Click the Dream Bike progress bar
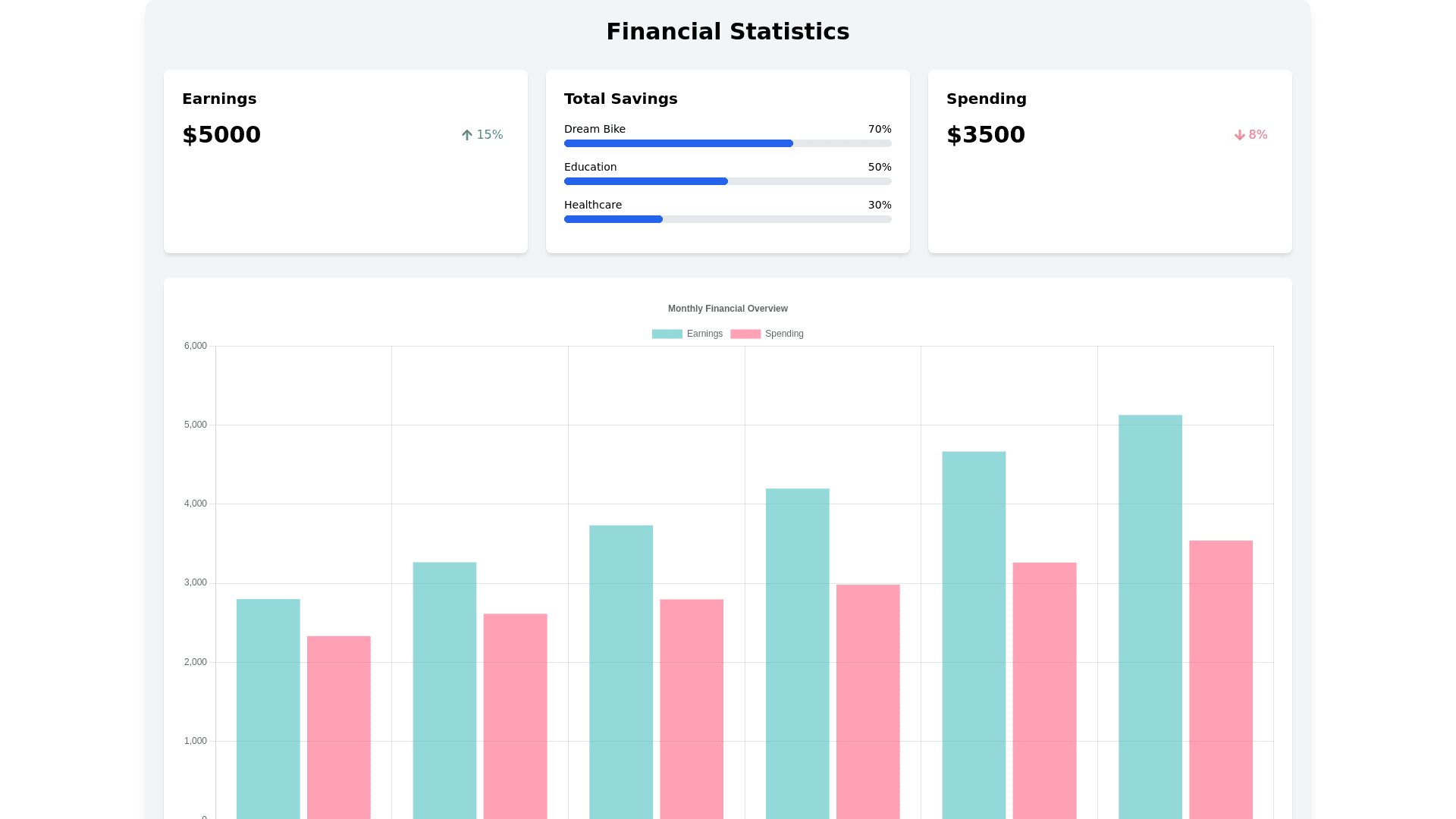Viewport: 1456px width, 819px height. pos(727,143)
